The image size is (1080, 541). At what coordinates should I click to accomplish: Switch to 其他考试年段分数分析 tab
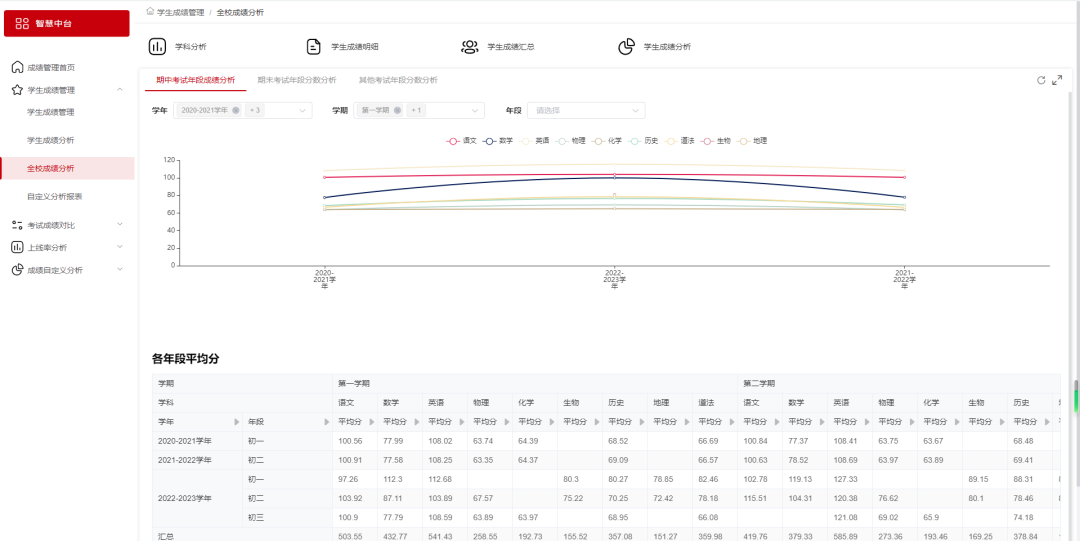[398, 80]
